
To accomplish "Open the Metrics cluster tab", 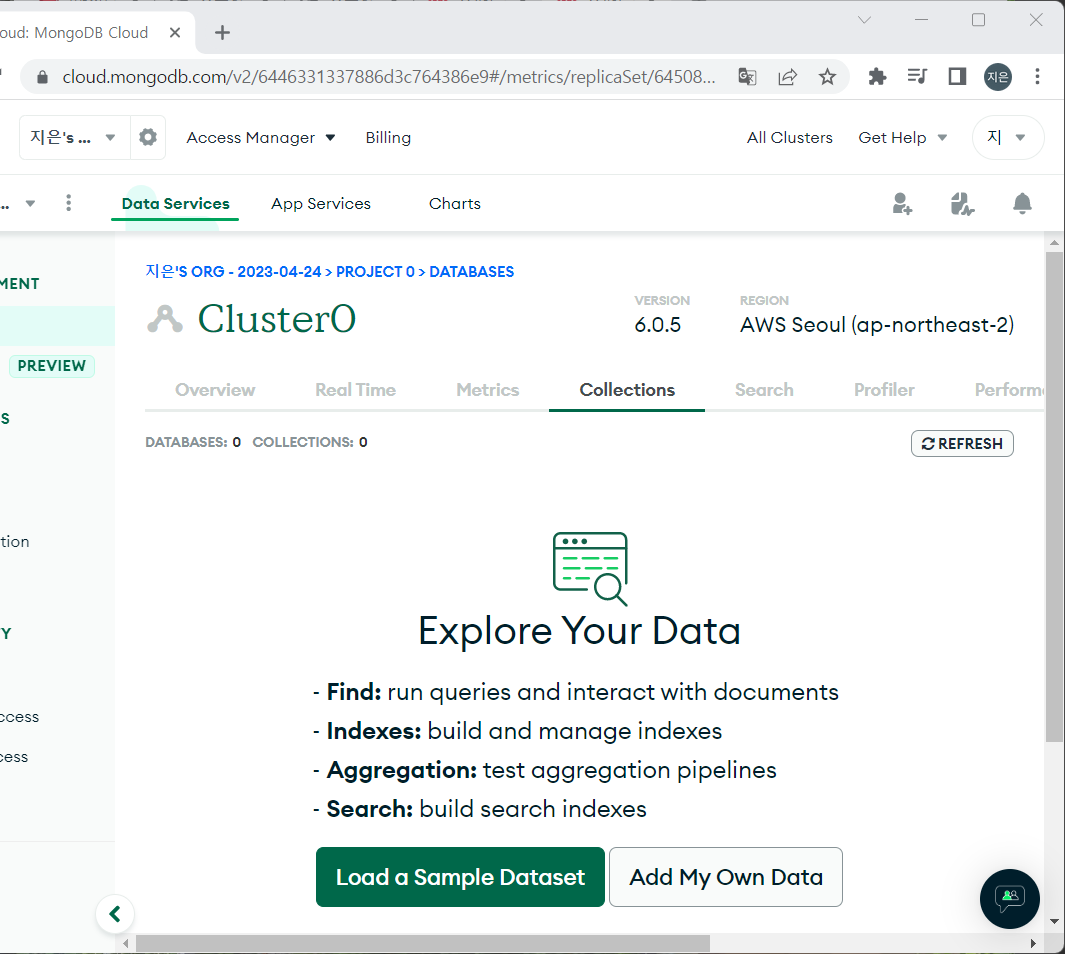I will [x=488, y=390].
